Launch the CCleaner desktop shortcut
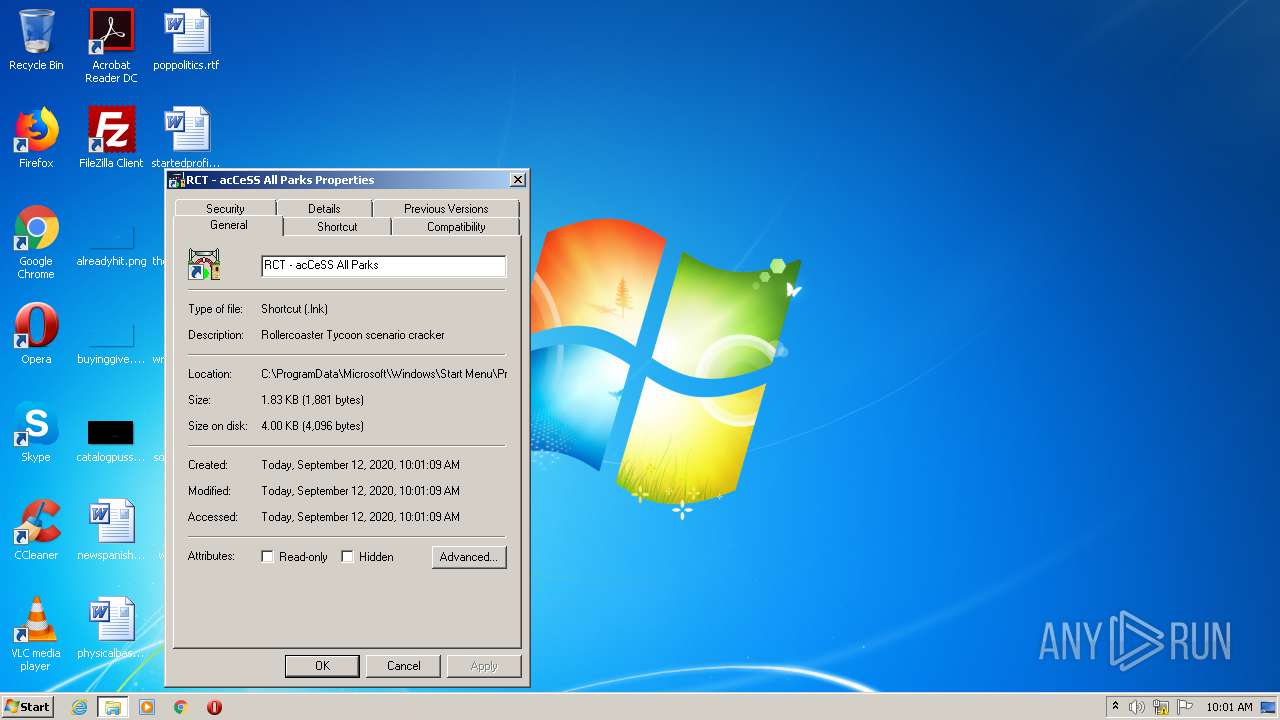Image resolution: width=1280 pixels, height=720 pixels. pos(36,530)
